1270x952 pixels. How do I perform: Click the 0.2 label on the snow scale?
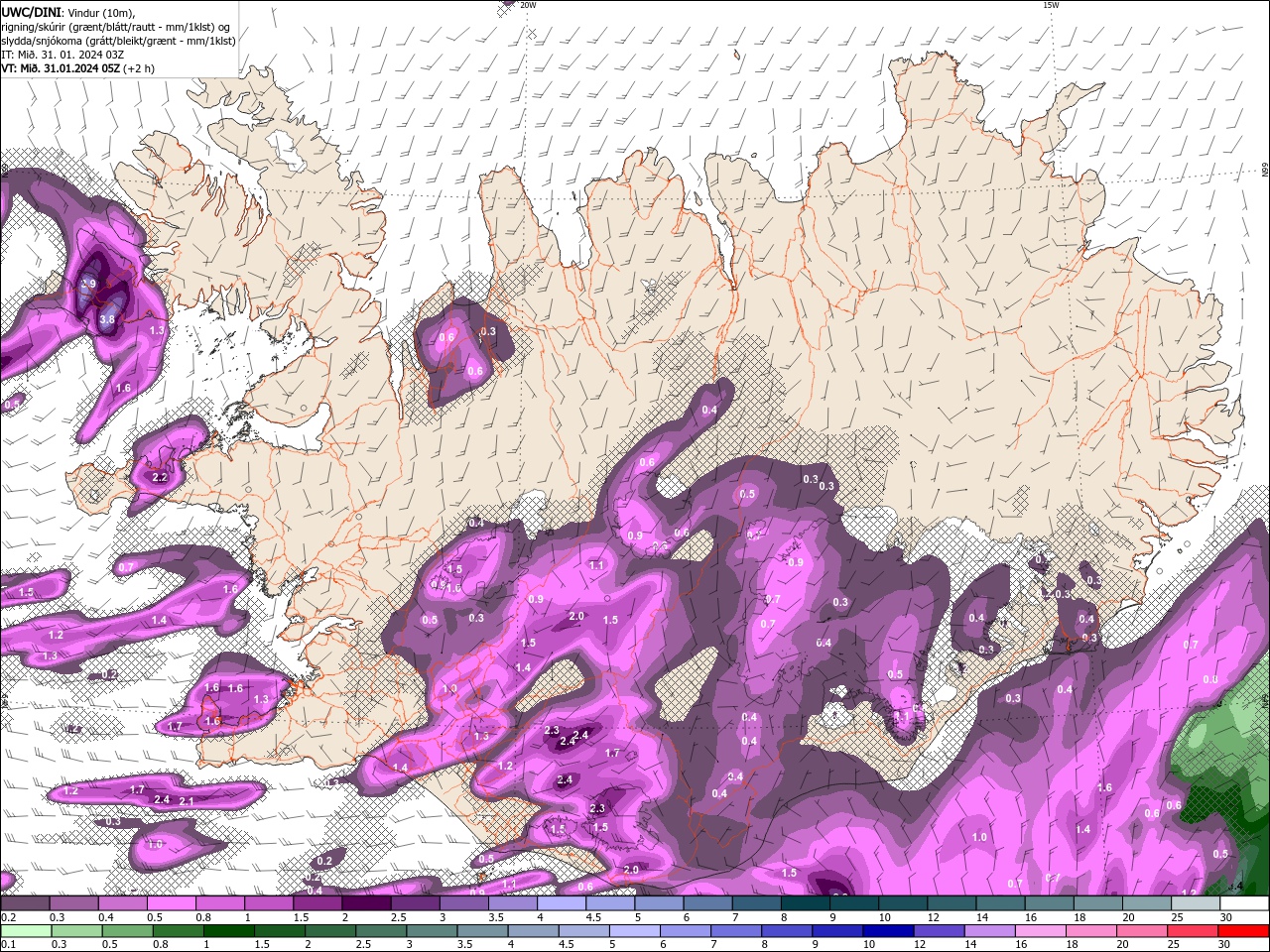(8, 917)
